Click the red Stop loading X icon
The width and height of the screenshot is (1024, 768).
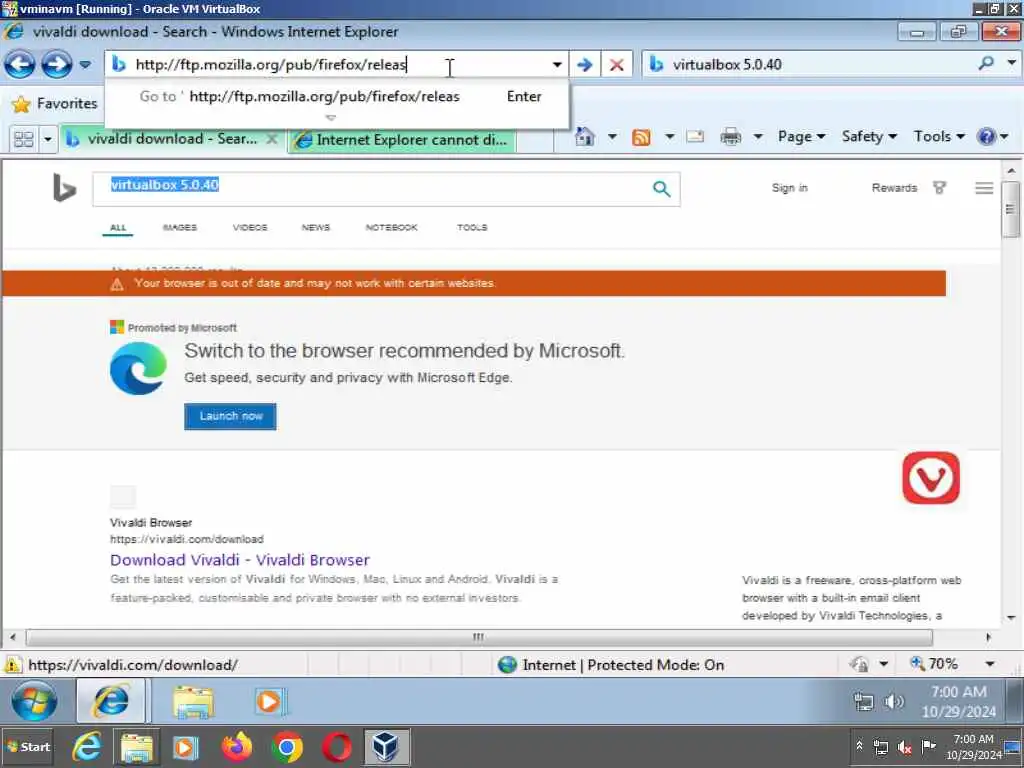(616, 65)
